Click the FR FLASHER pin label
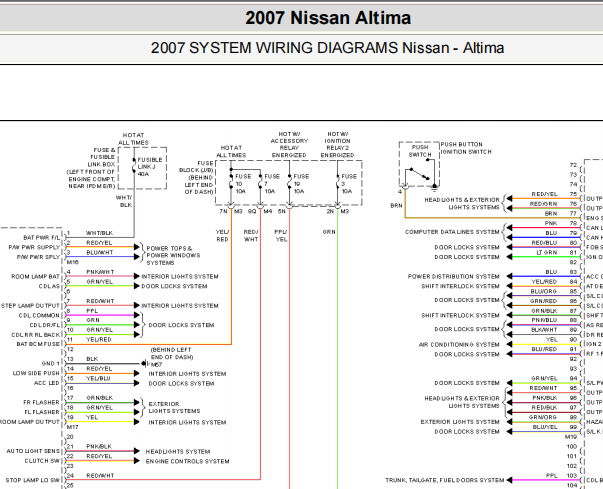Screen dimensions: 603x489 41,403
